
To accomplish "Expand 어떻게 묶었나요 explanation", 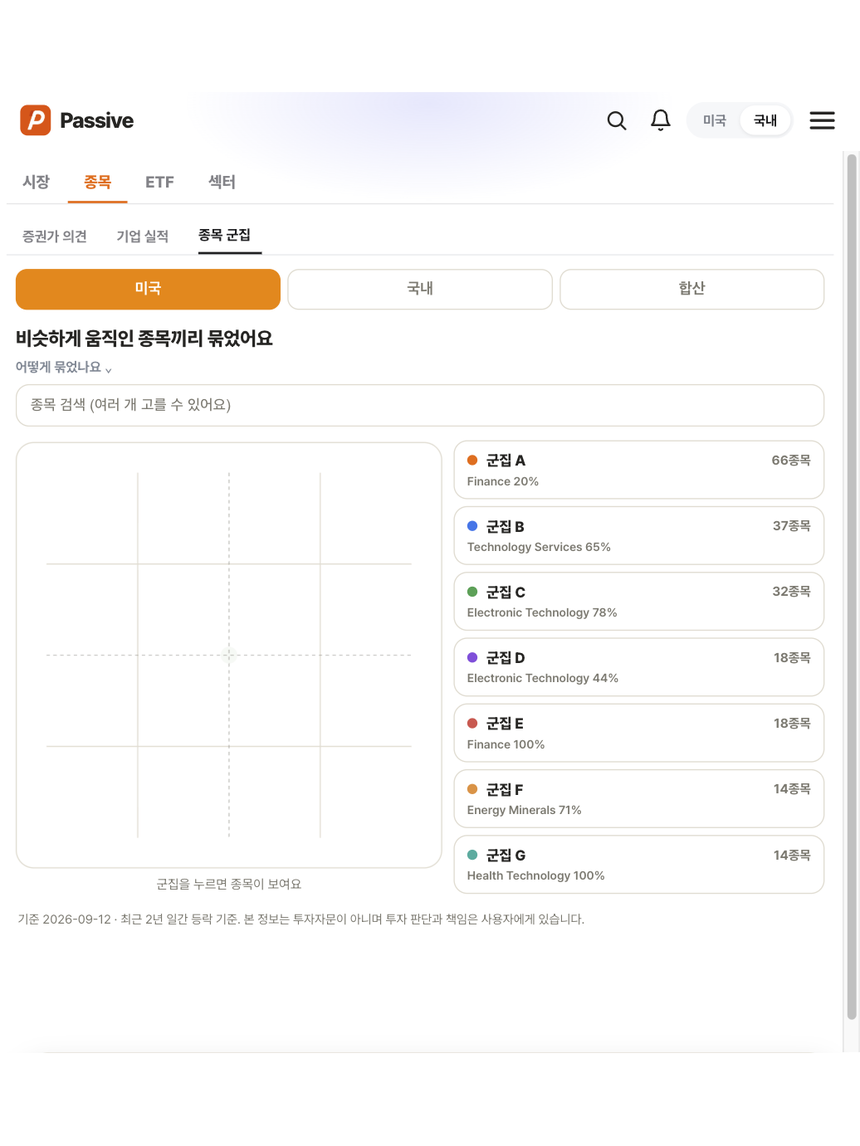I will [x=64, y=367].
